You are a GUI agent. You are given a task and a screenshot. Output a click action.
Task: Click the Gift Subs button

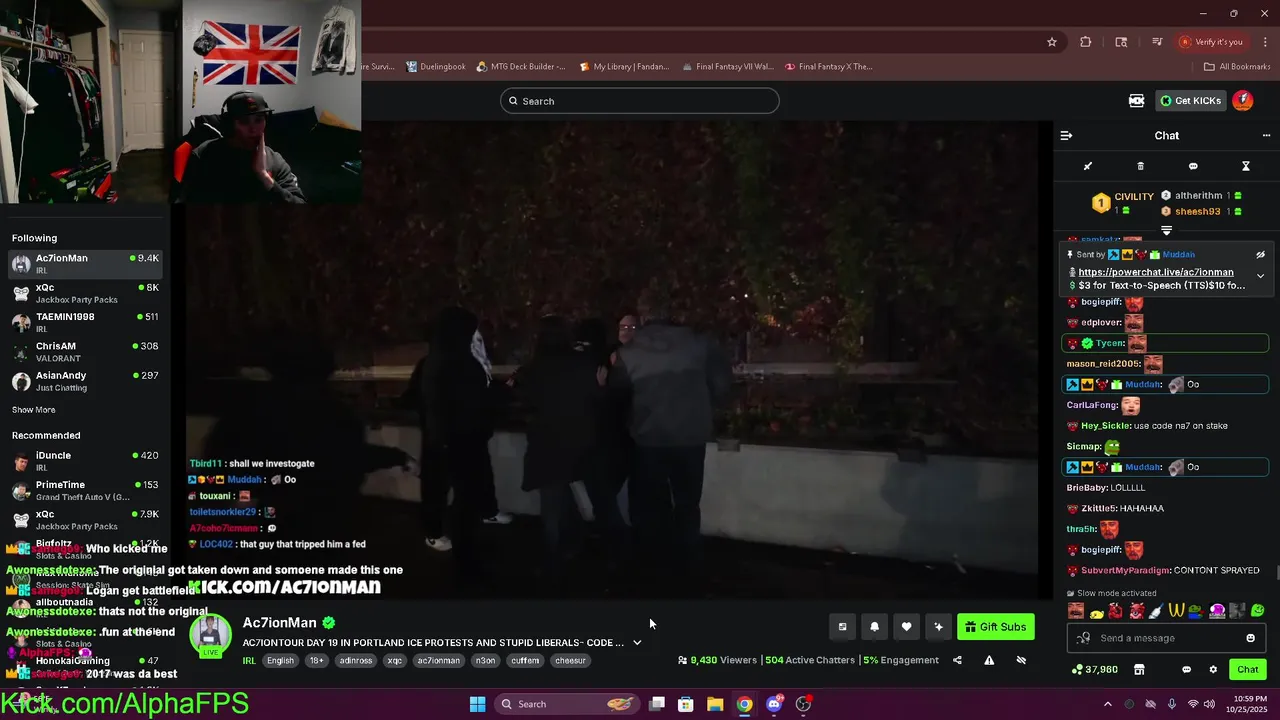point(996,627)
